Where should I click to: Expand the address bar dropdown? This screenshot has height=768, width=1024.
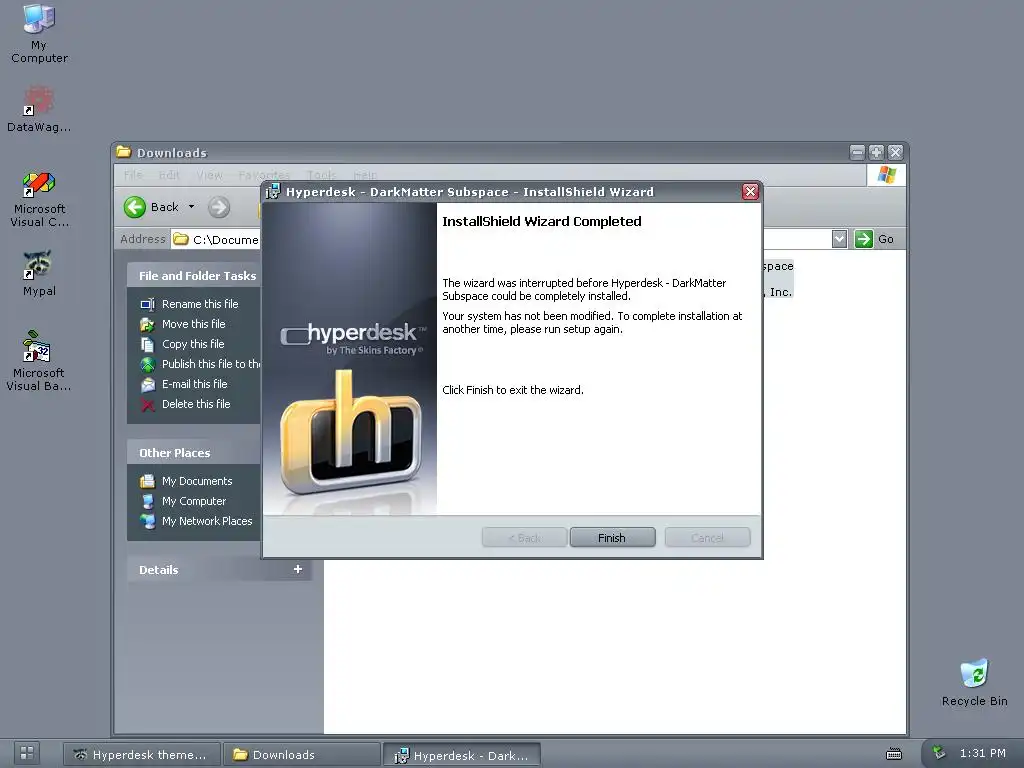tap(839, 239)
